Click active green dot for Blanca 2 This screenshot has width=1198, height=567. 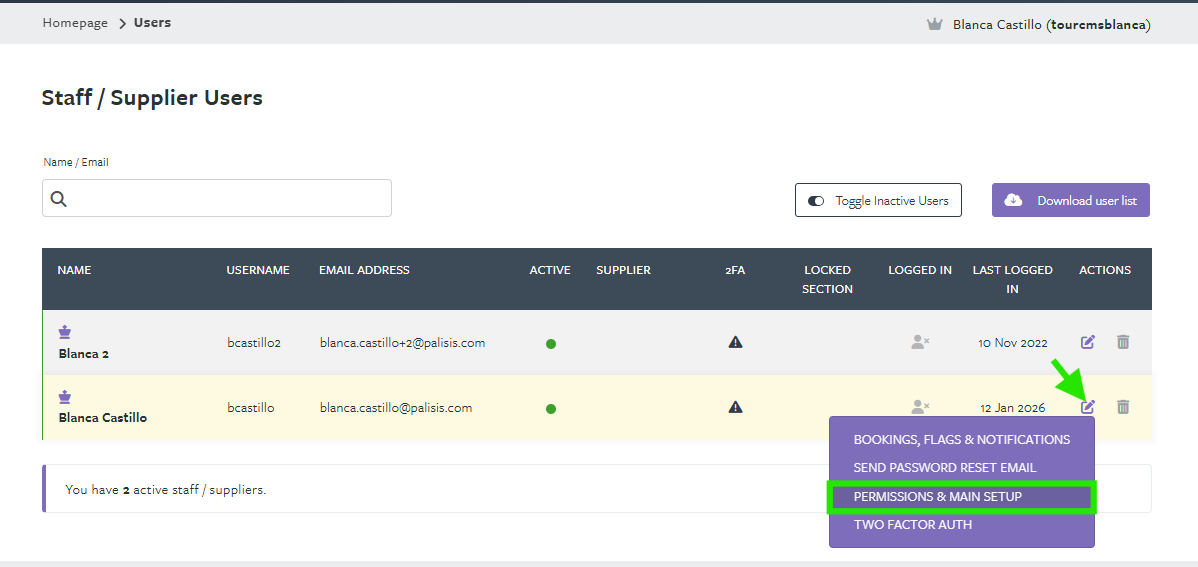point(551,344)
